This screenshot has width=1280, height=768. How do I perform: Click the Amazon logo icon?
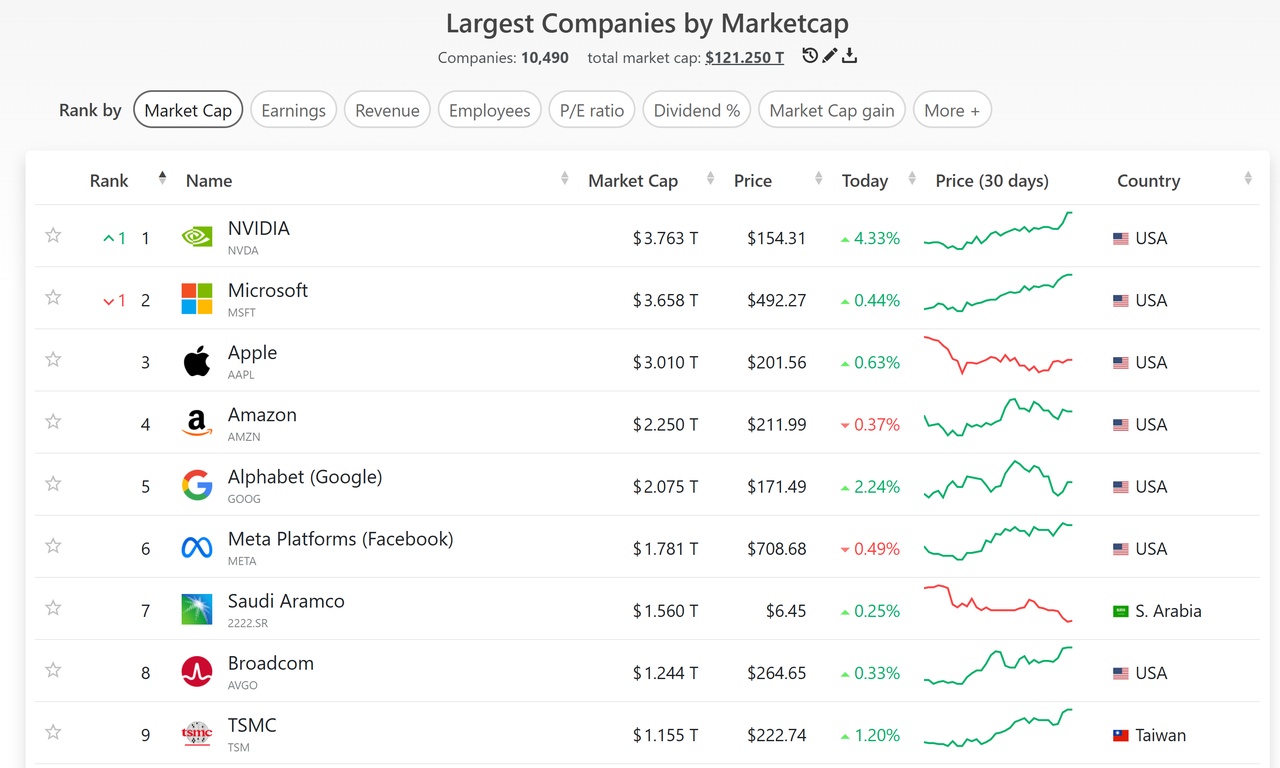(197, 423)
